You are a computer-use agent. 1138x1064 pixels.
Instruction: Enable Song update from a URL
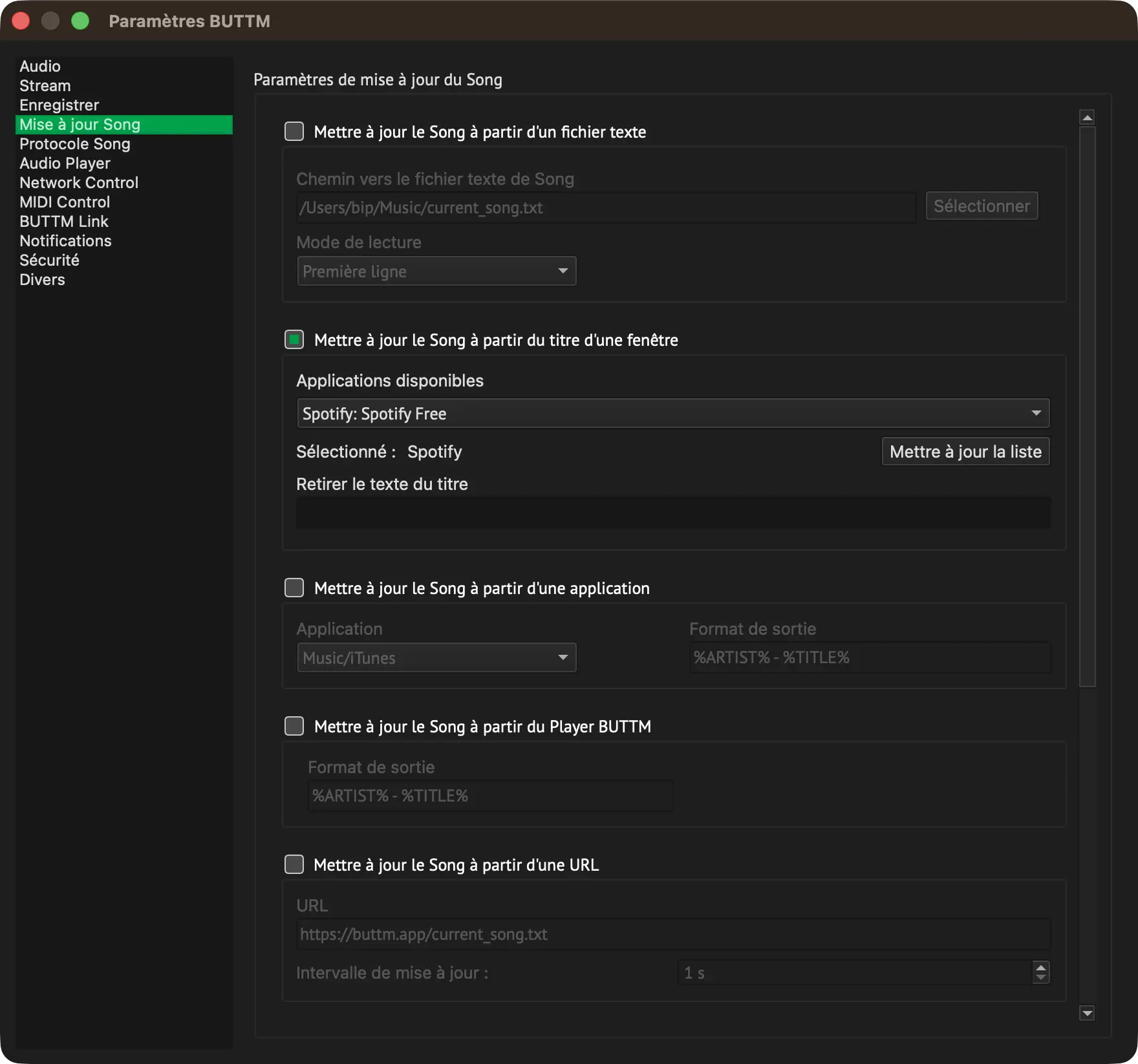[294, 864]
